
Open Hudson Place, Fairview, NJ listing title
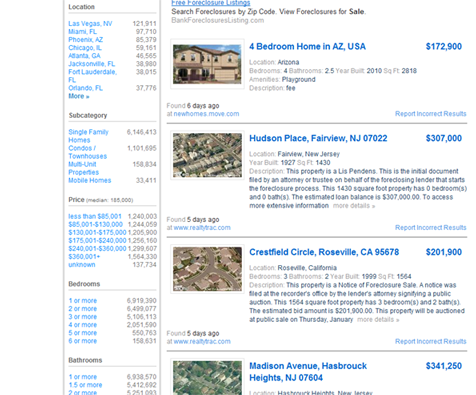pyautogui.click(x=318, y=138)
